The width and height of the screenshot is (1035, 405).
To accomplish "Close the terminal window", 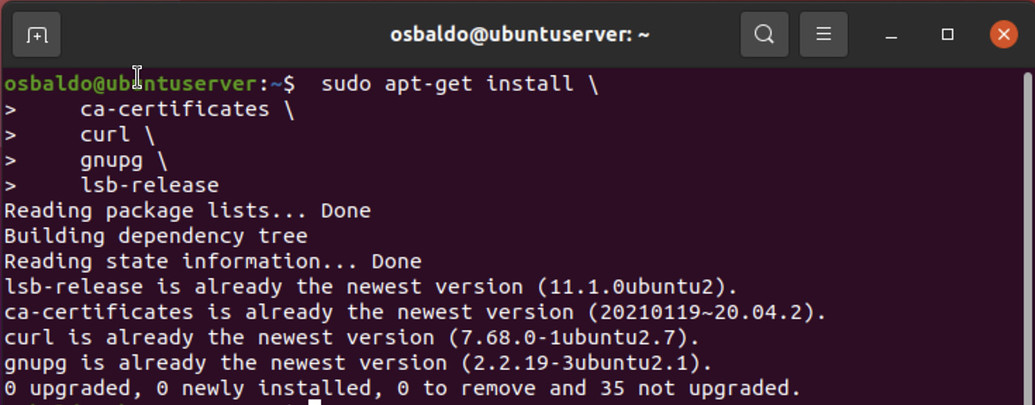I will [x=1003, y=35].
